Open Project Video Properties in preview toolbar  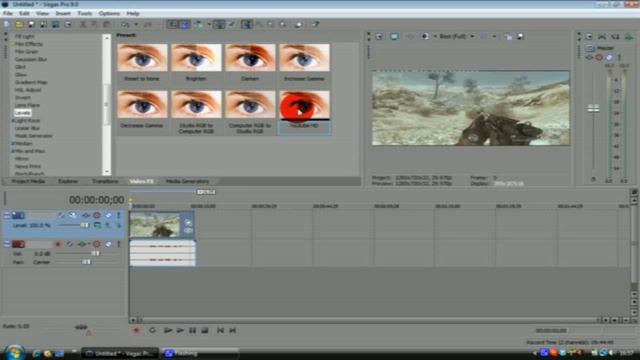tap(379, 36)
